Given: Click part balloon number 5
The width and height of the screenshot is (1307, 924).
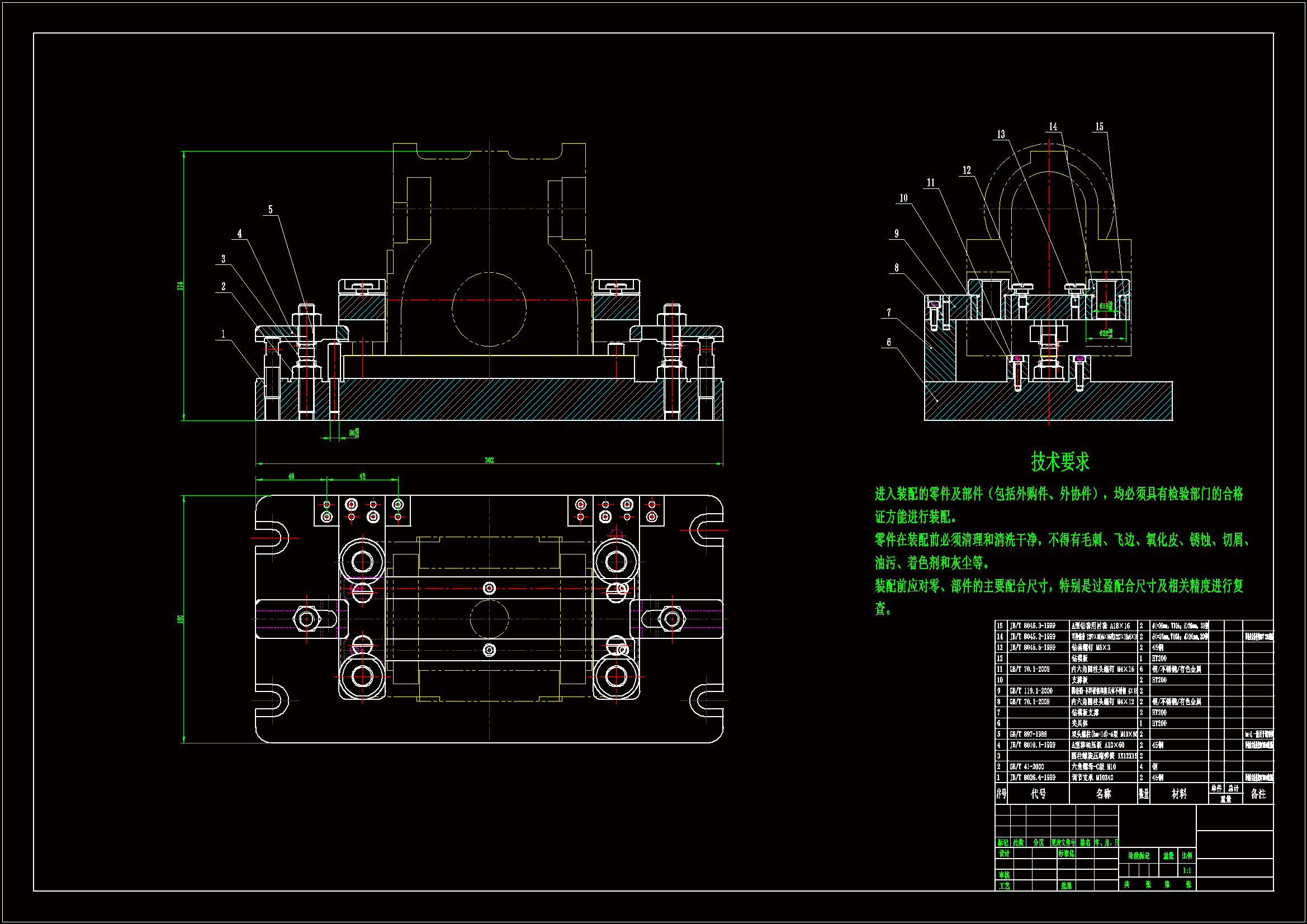Looking at the screenshot, I should click(271, 210).
